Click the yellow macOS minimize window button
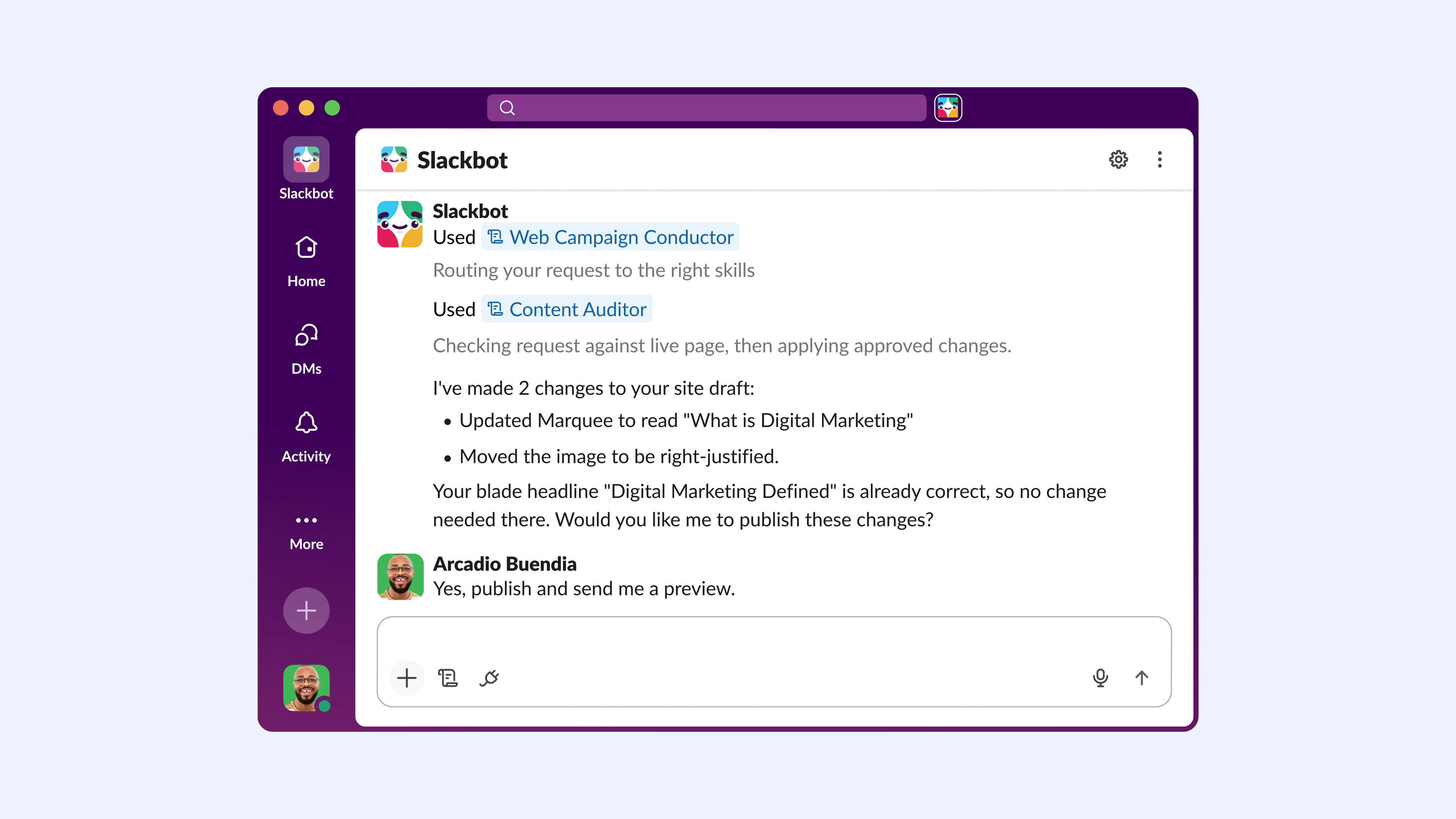Viewport: 1456px width, 819px height. tap(306, 107)
